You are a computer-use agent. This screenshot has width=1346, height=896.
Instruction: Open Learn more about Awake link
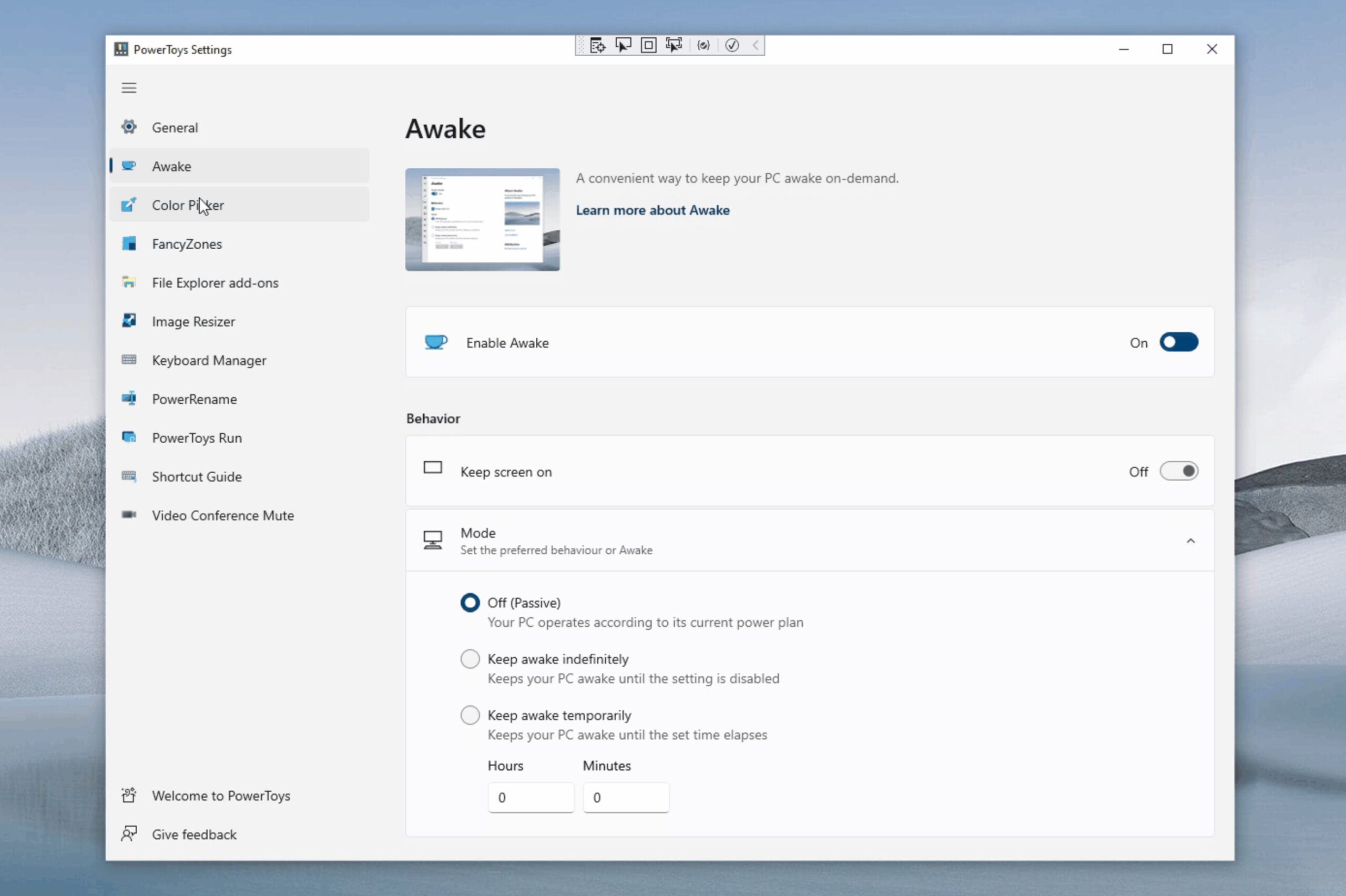click(652, 210)
